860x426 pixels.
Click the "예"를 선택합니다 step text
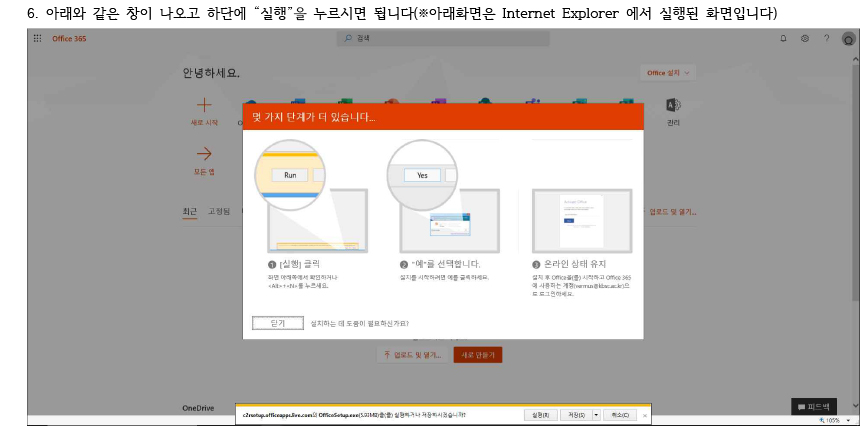coord(445,264)
